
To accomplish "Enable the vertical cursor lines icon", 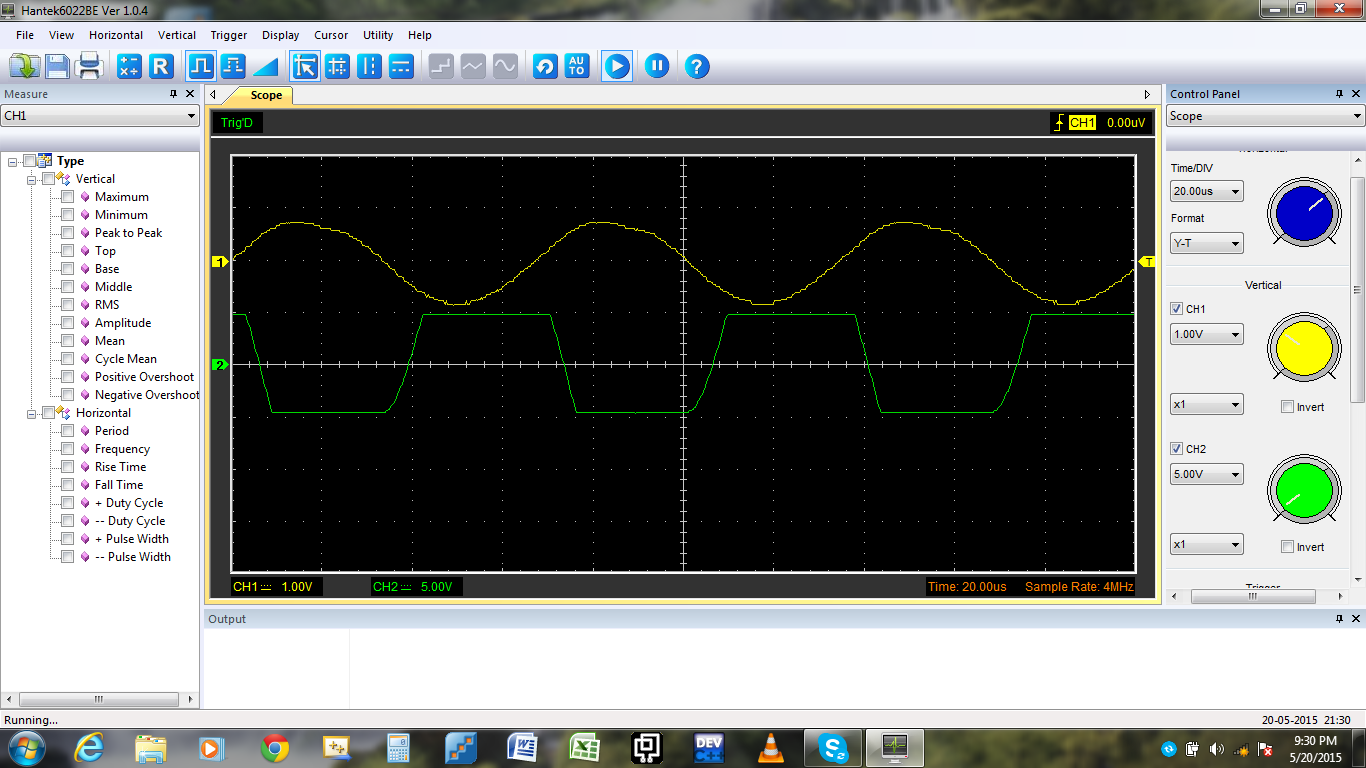I will pos(370,67).
